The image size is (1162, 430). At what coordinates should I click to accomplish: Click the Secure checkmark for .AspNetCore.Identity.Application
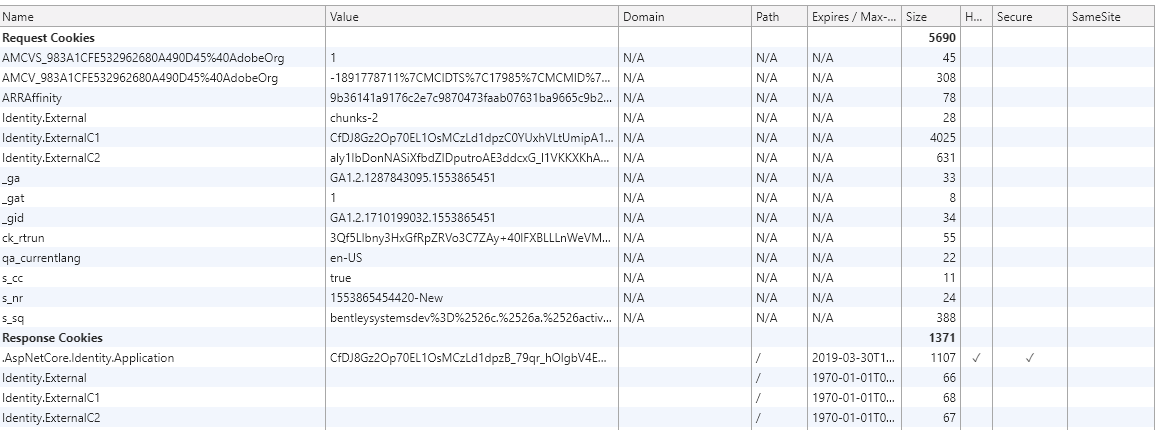(x=1030, y=357)
